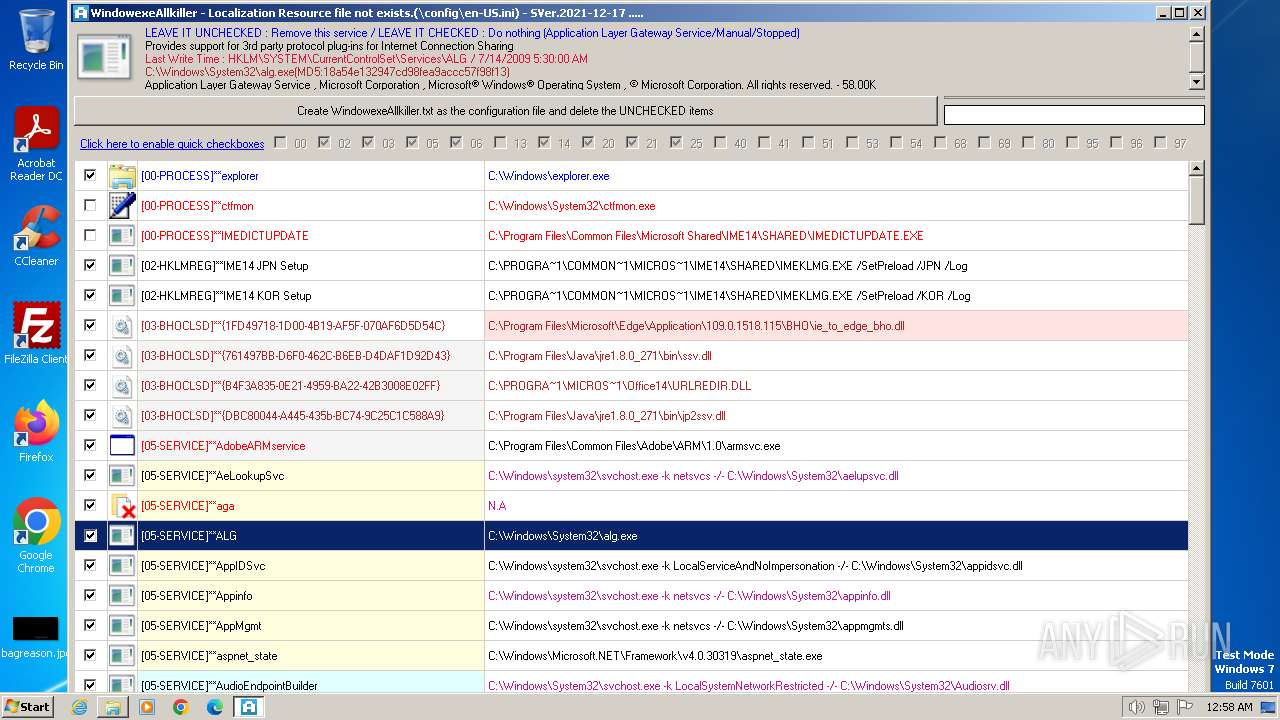Select the aspnet_state.exe path cell
Screen dimensions: 1280x720
pyautogui.click(x=836, y=656)
